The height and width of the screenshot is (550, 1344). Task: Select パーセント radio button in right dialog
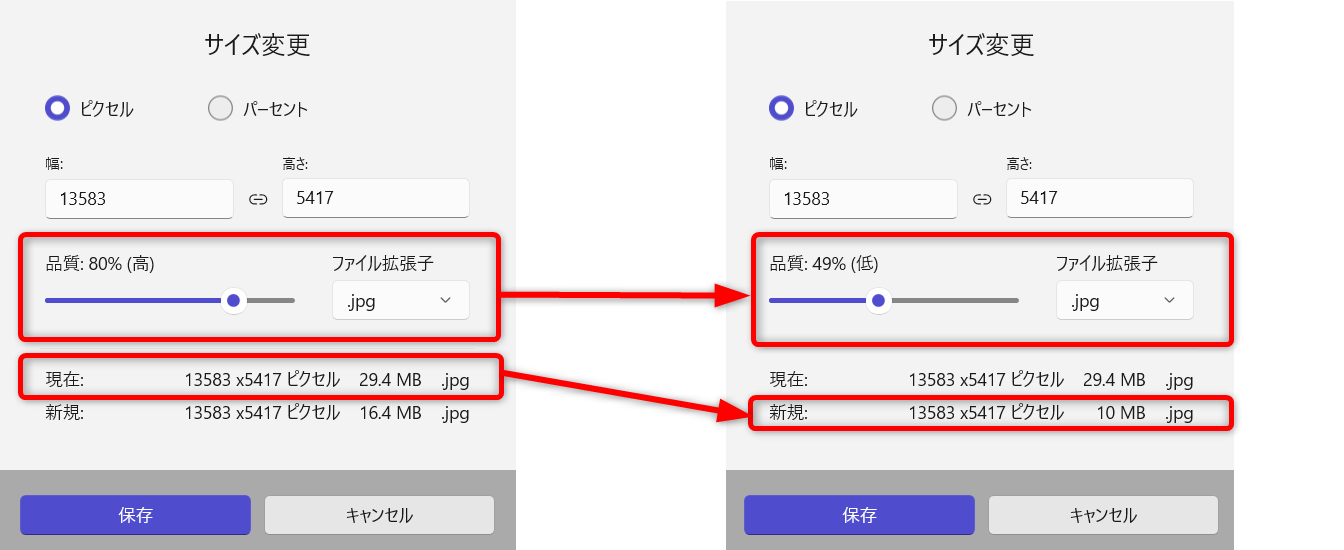(x=944, y=109)
